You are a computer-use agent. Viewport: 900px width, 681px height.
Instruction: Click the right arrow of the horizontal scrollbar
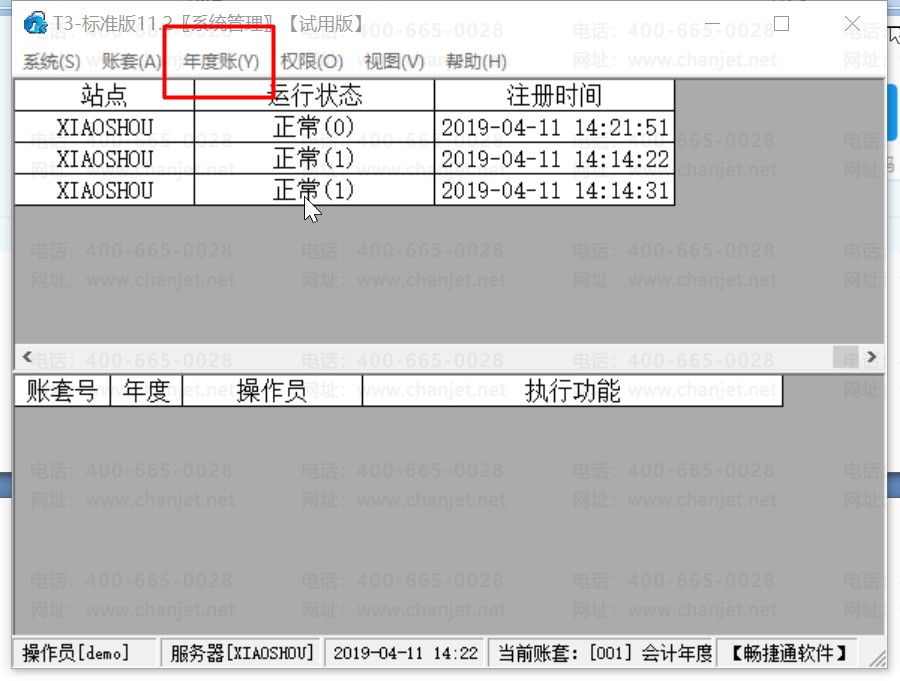(871, 356)
